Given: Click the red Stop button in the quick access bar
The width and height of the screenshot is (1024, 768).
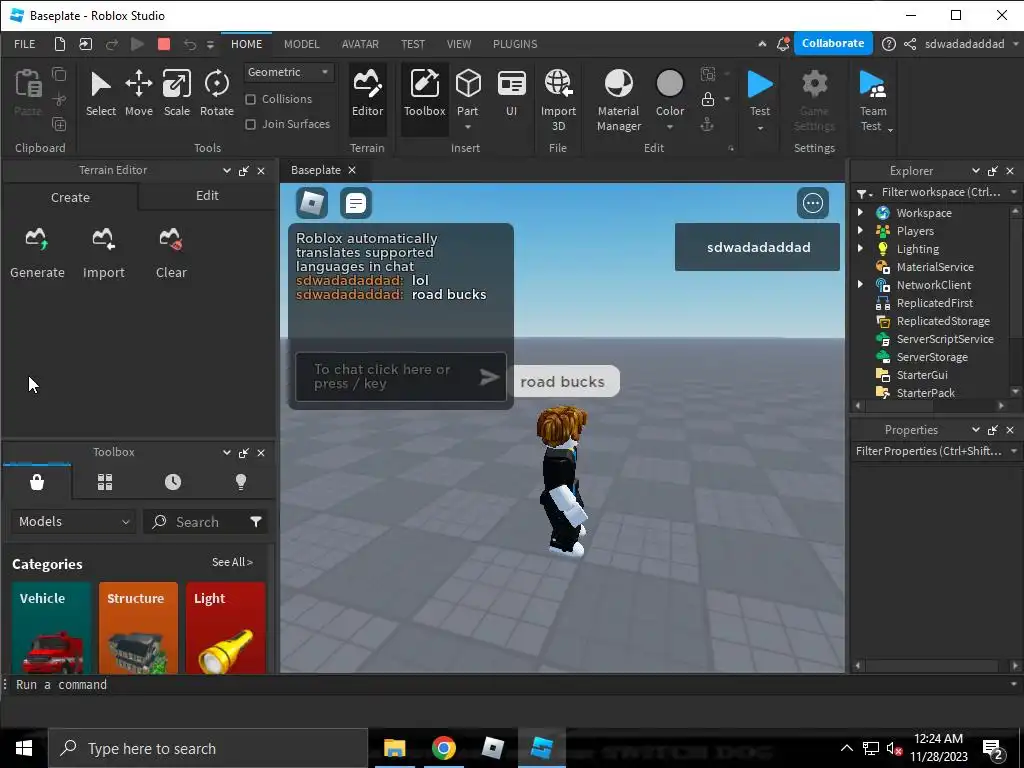Looking at the screenshot, I should (x=164, y=44).
